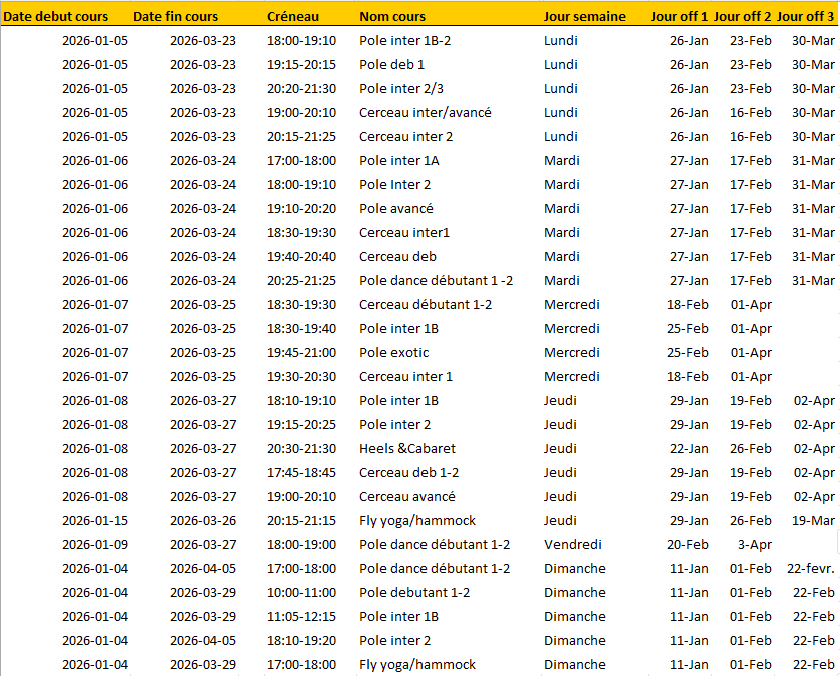Click the 'Créneau' column header

pos(295,16)
